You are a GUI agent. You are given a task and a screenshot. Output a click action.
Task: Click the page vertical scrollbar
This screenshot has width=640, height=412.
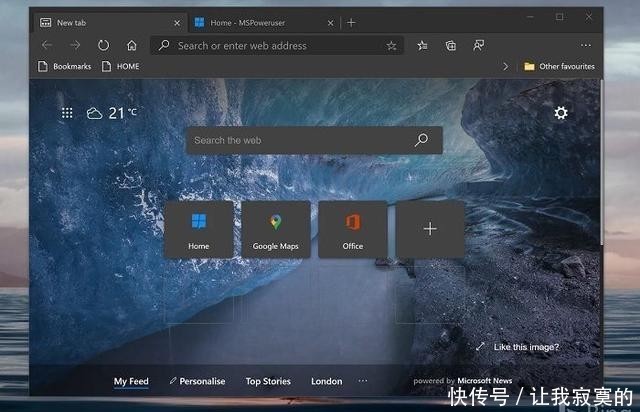(x=601, y=163)
